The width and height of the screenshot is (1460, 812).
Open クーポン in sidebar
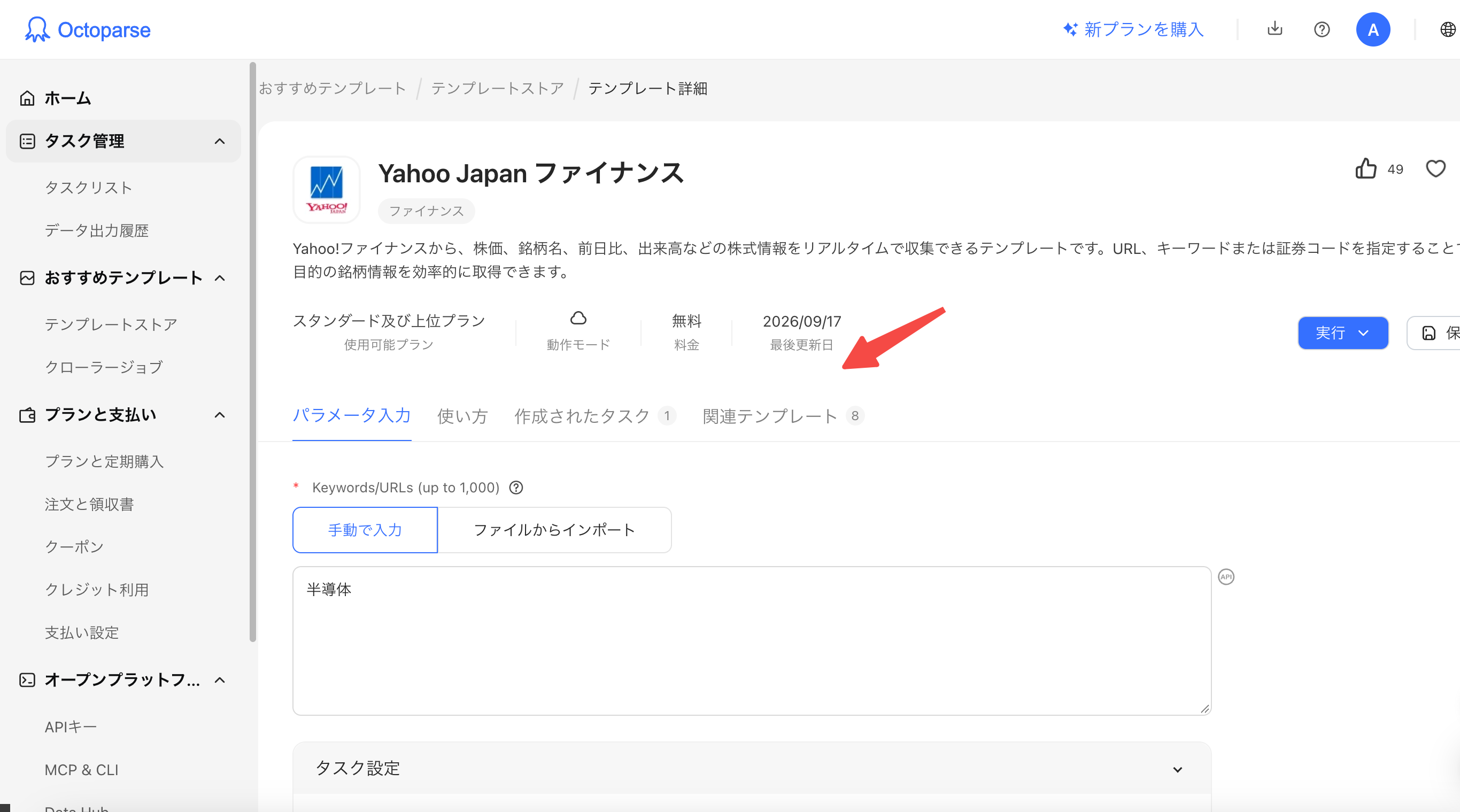coord(74,547)
